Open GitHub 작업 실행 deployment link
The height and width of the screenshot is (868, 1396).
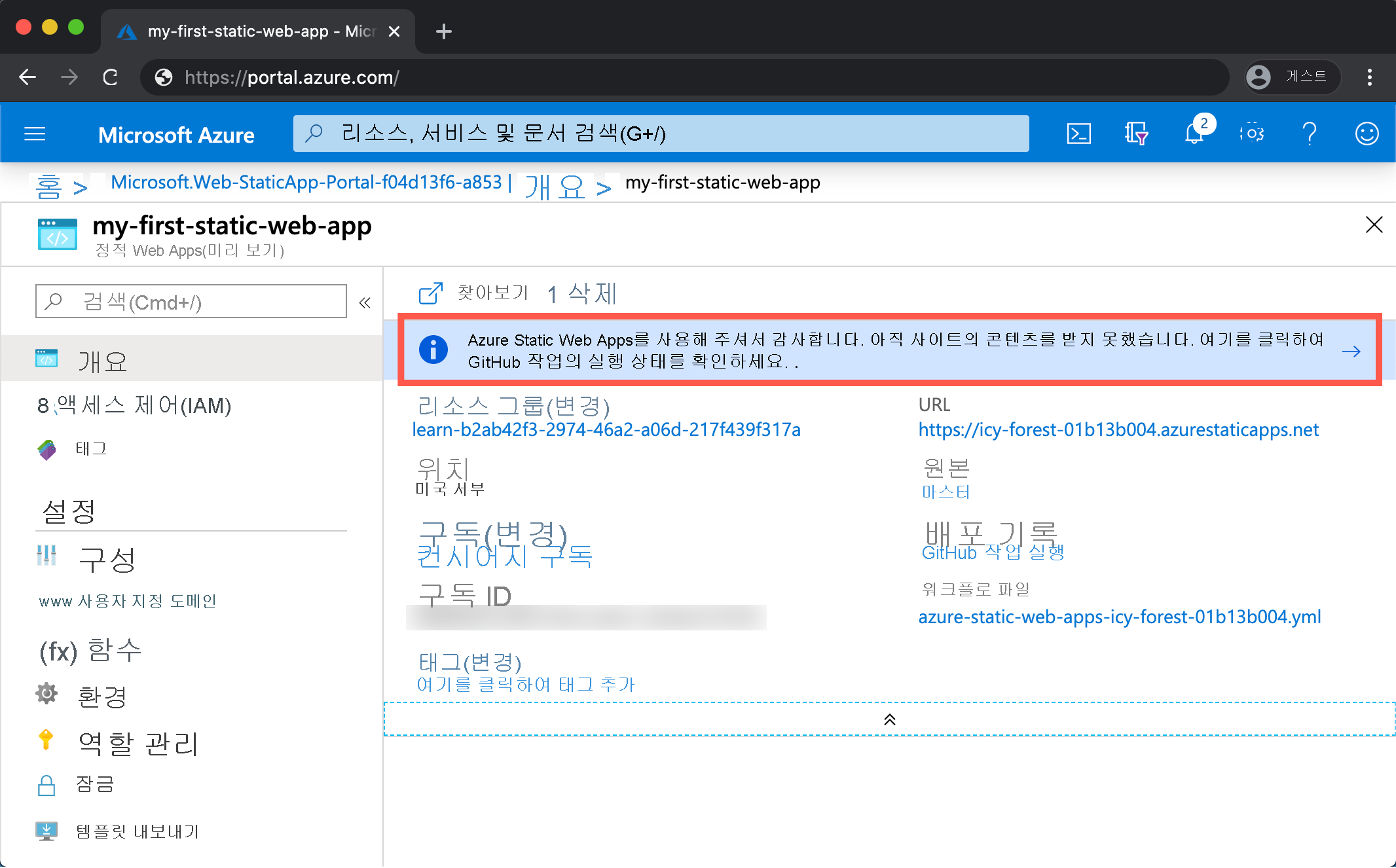coord(993,552)
